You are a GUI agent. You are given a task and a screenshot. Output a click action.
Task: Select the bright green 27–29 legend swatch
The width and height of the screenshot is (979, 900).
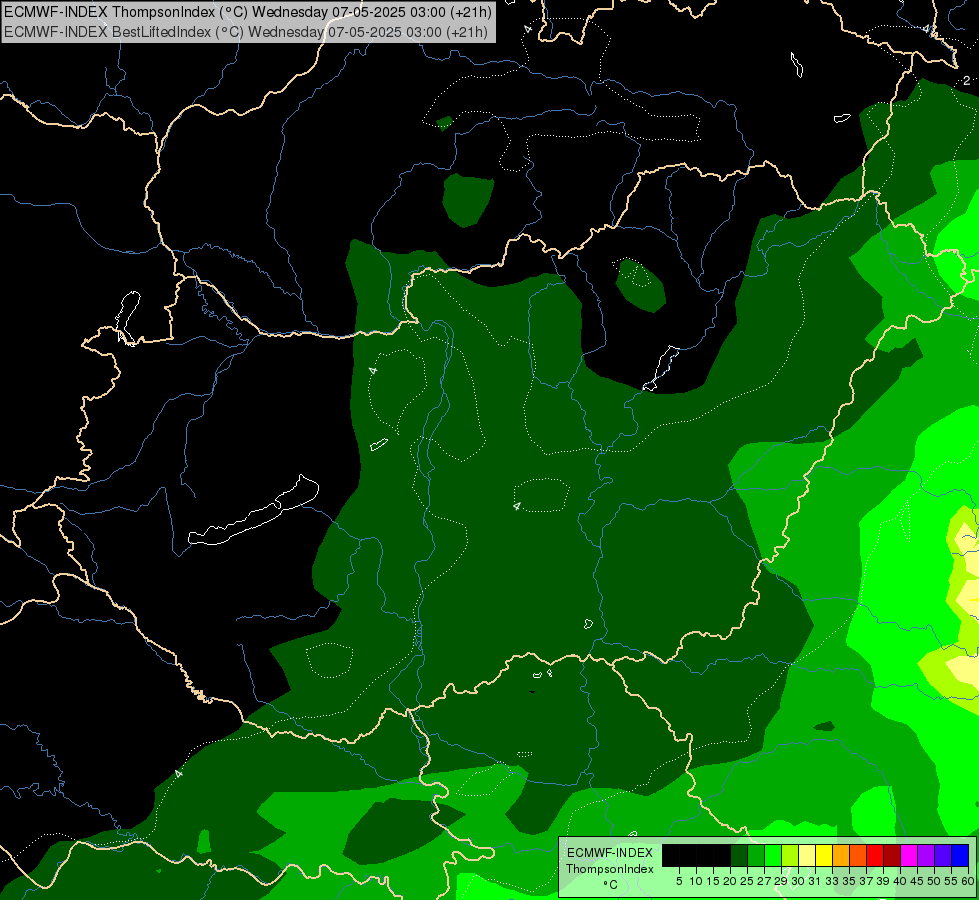click(773, 856)
